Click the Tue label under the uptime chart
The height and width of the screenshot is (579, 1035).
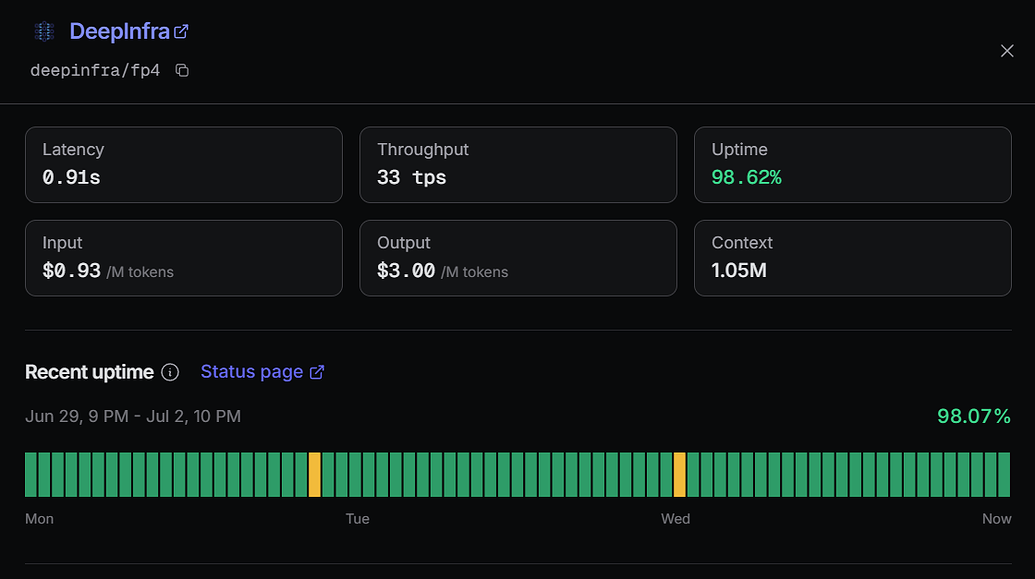coord(357,519)
